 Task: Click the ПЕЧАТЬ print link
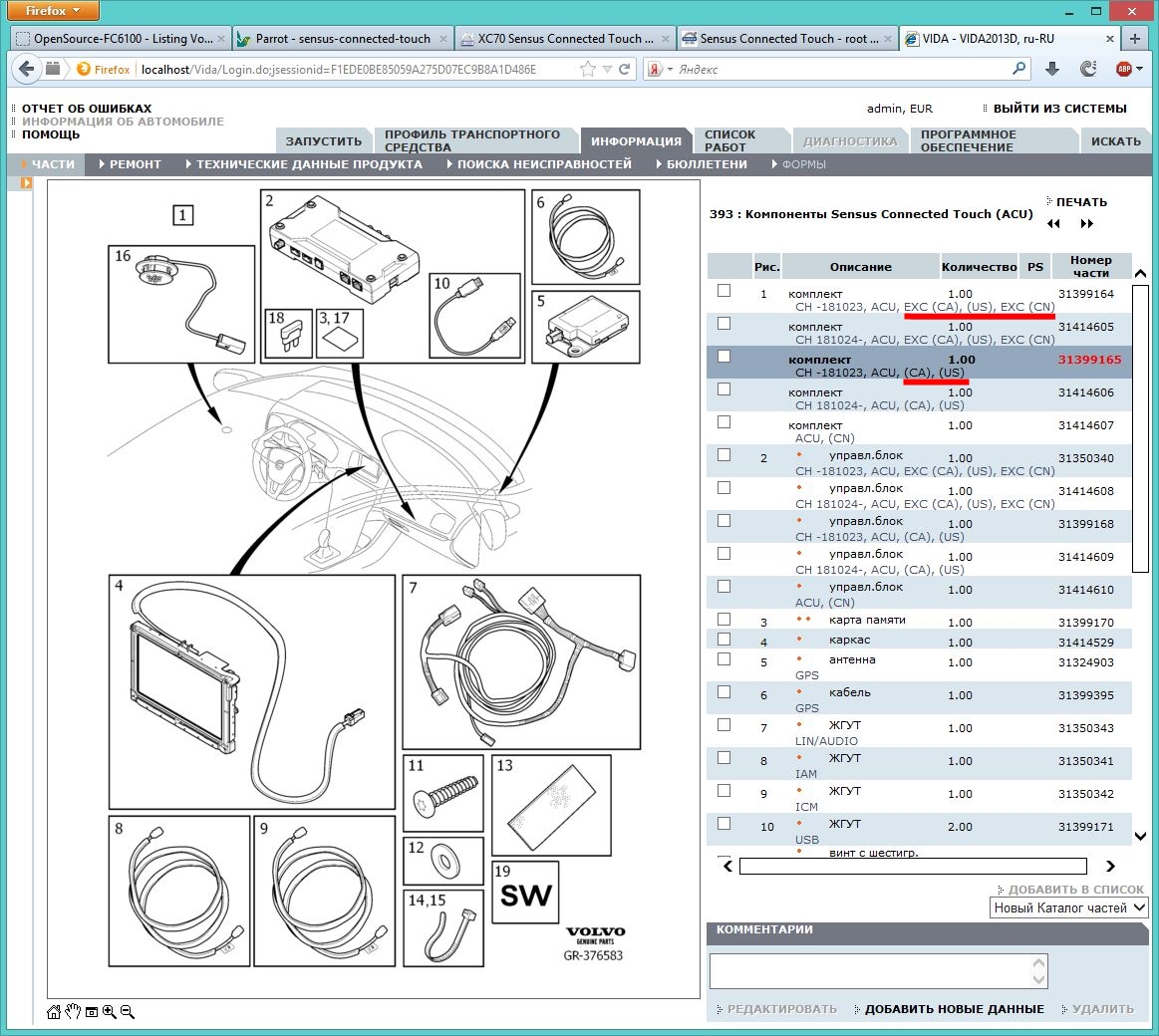click(x=1081, y=202)
